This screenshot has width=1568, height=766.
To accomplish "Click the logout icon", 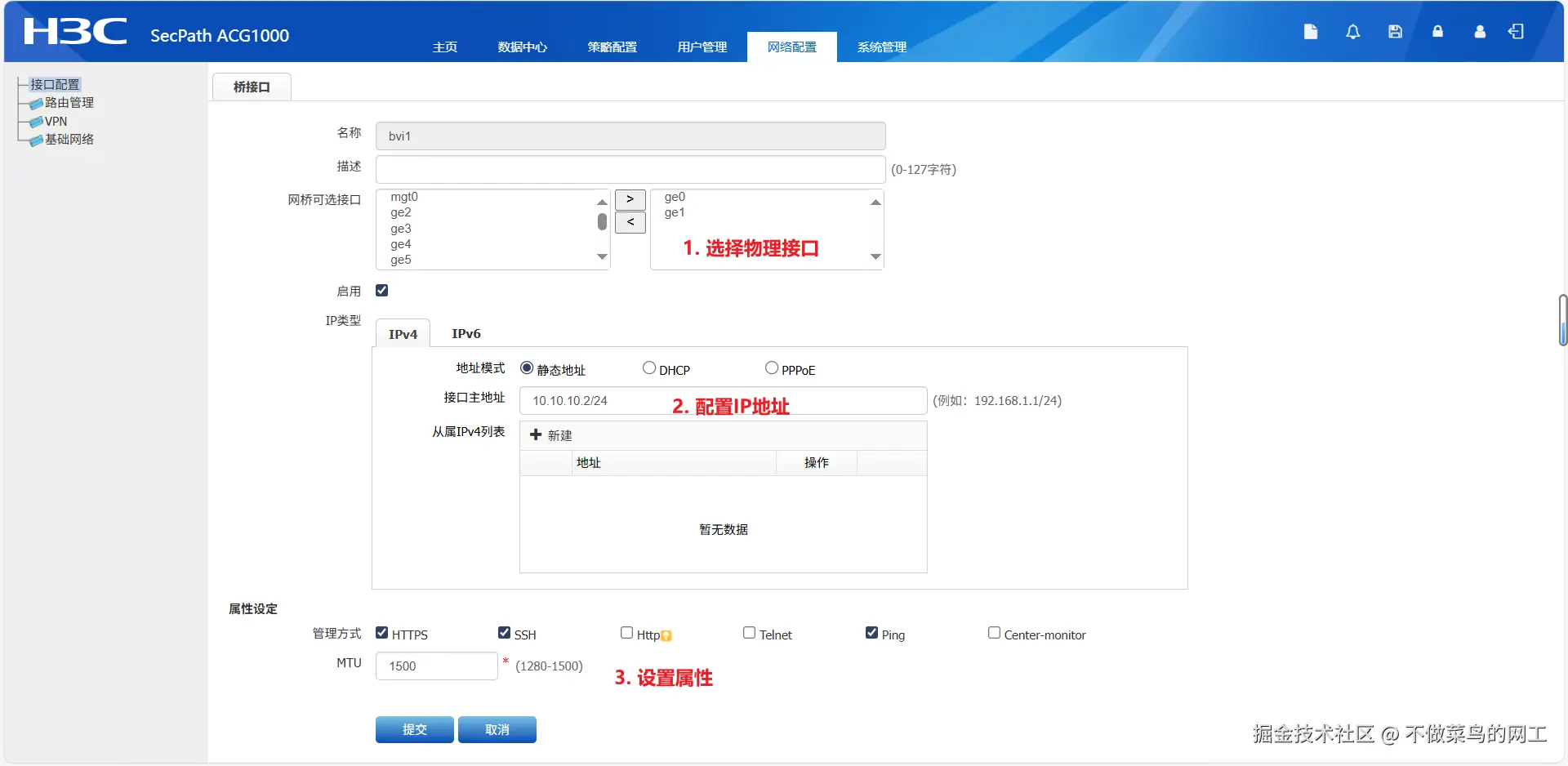I will [x=1516, y=31].
